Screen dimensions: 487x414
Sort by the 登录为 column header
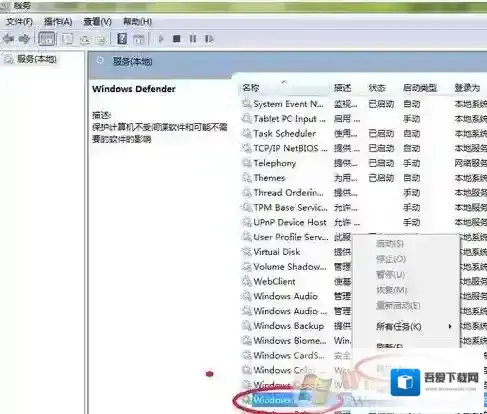coord(467,88)
